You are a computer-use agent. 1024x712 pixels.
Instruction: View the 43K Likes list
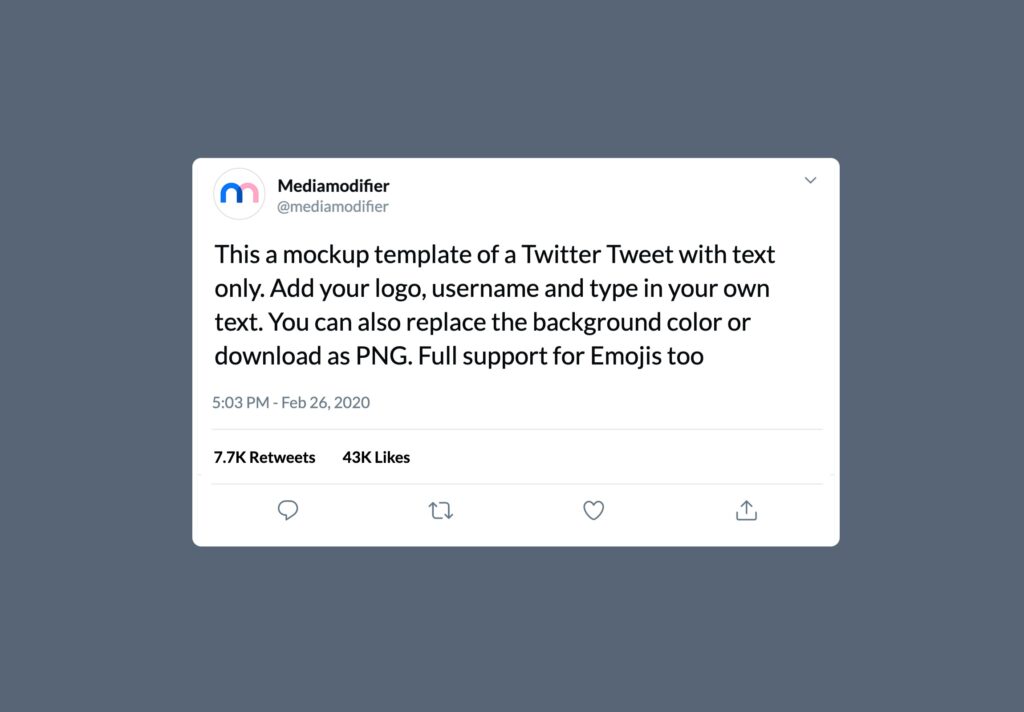[x=376, y=457]
